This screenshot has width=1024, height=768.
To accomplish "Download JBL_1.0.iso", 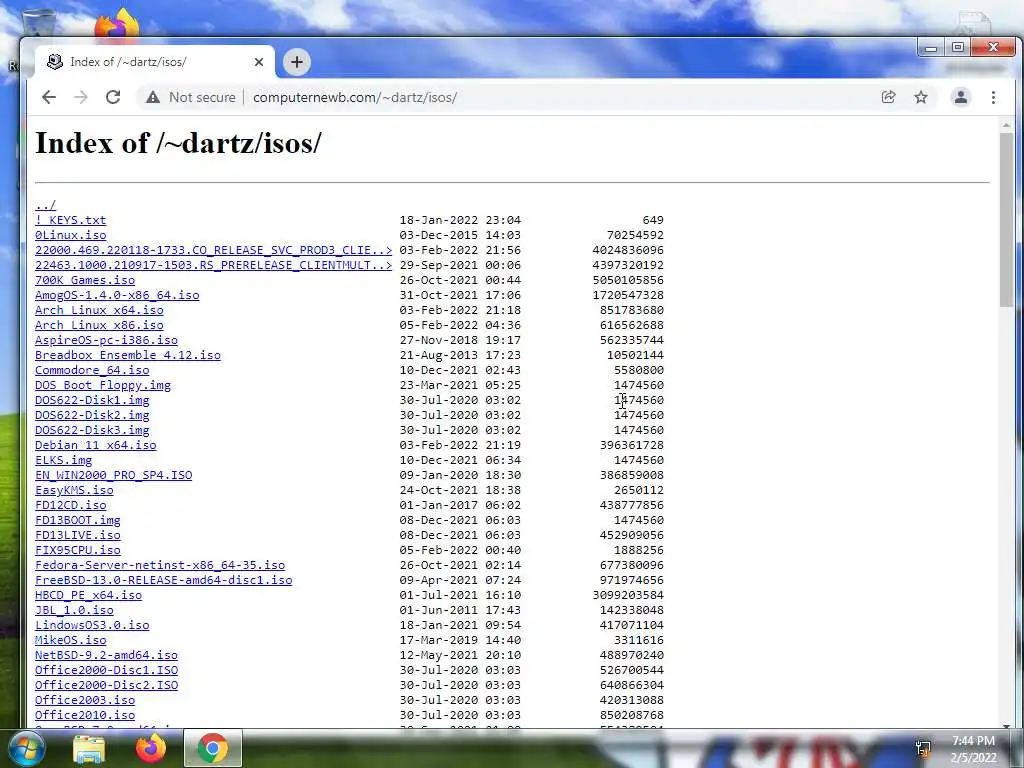I will pos(74,611).
